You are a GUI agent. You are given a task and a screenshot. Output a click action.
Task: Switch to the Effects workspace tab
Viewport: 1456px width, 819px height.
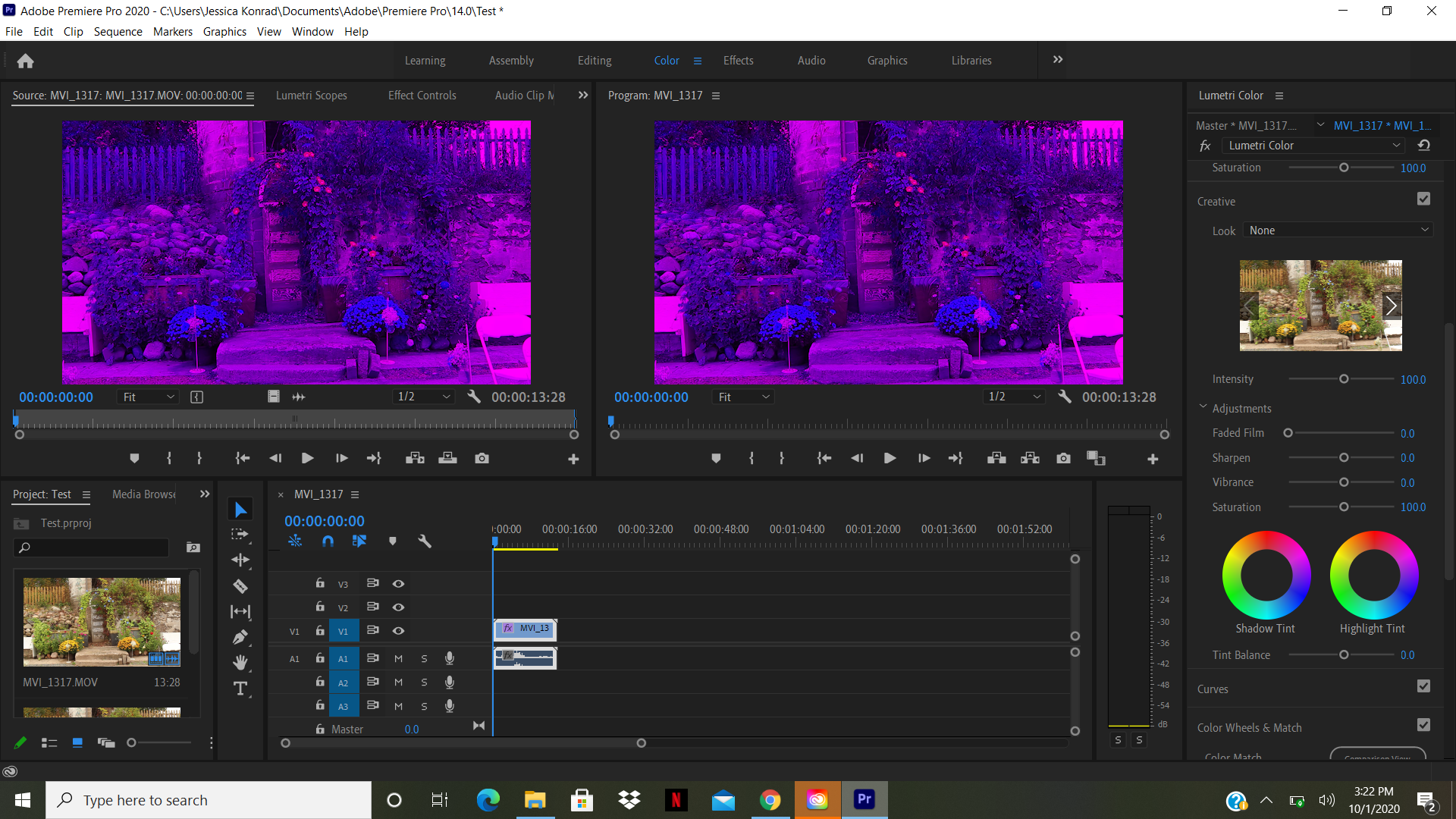pos(738,60)
